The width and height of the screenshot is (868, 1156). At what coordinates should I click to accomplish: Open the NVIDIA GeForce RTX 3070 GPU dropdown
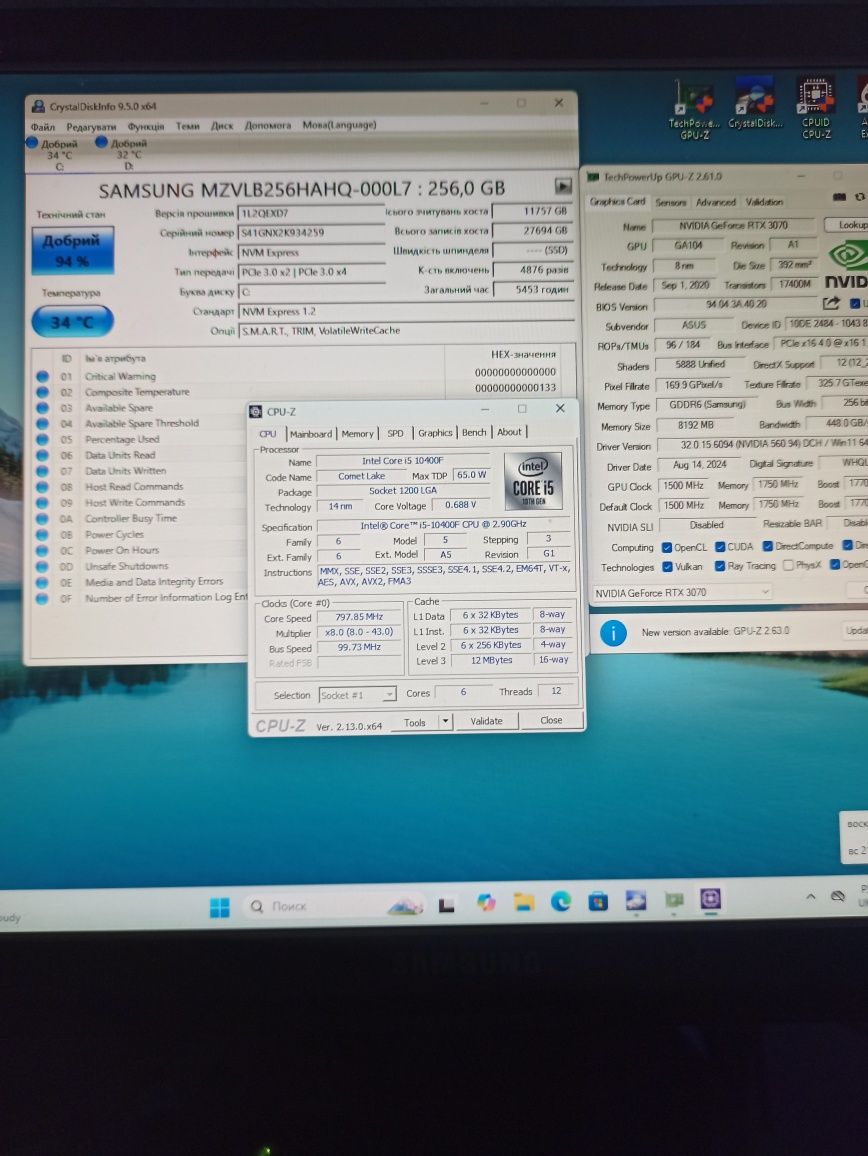tap(682, 593)
